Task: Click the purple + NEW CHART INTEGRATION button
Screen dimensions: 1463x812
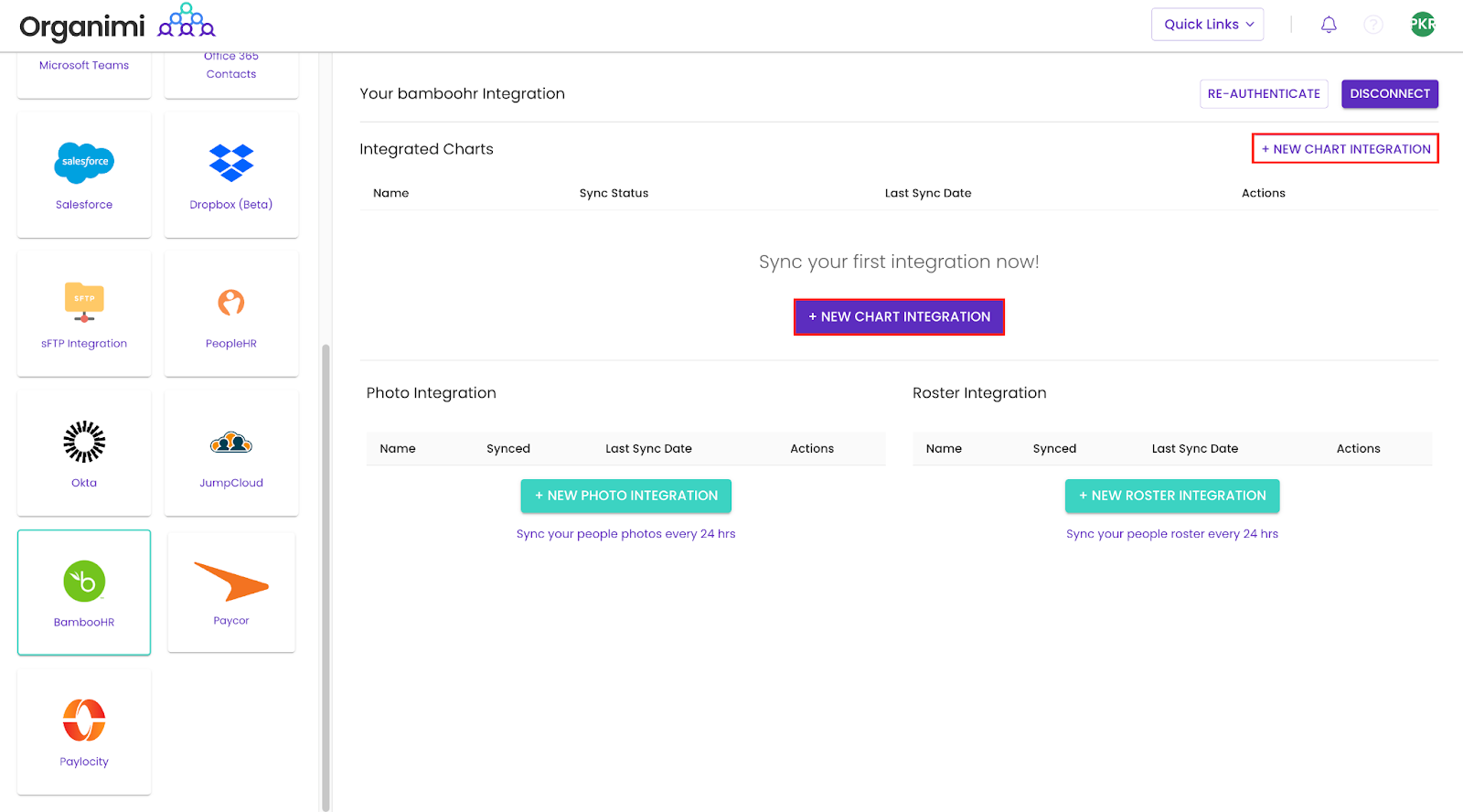Action: click(x=899, y=316)
